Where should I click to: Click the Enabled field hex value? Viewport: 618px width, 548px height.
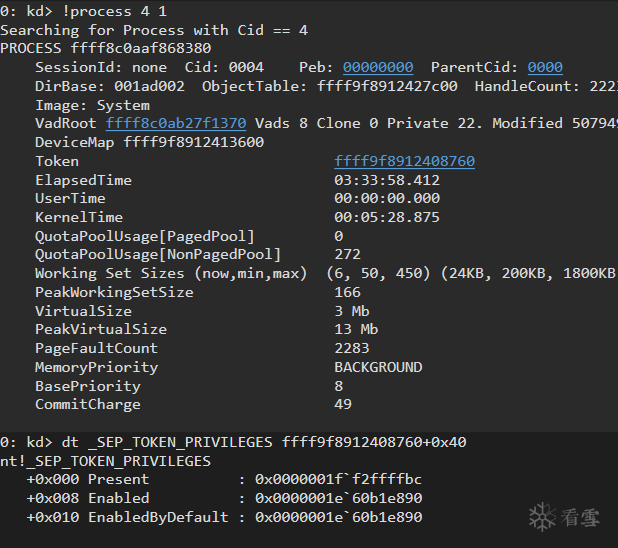[x=338, y=498]
